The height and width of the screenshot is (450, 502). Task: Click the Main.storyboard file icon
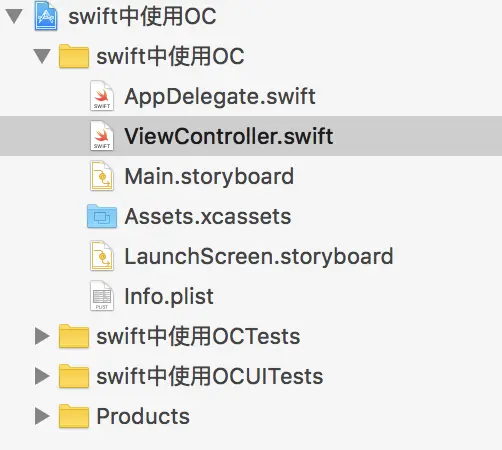[x=102, y=176]
